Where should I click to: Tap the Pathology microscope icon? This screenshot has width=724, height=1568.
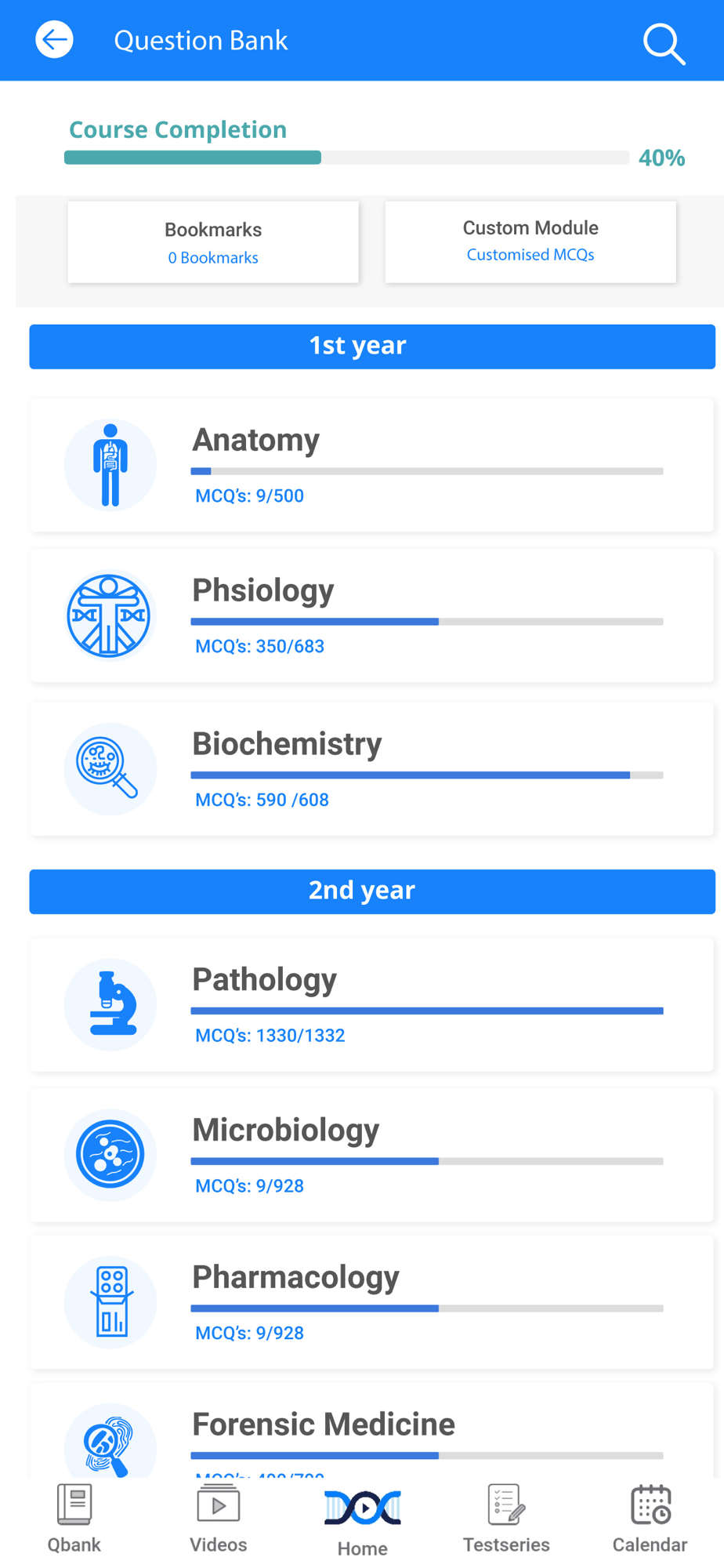pos(110,1004)
